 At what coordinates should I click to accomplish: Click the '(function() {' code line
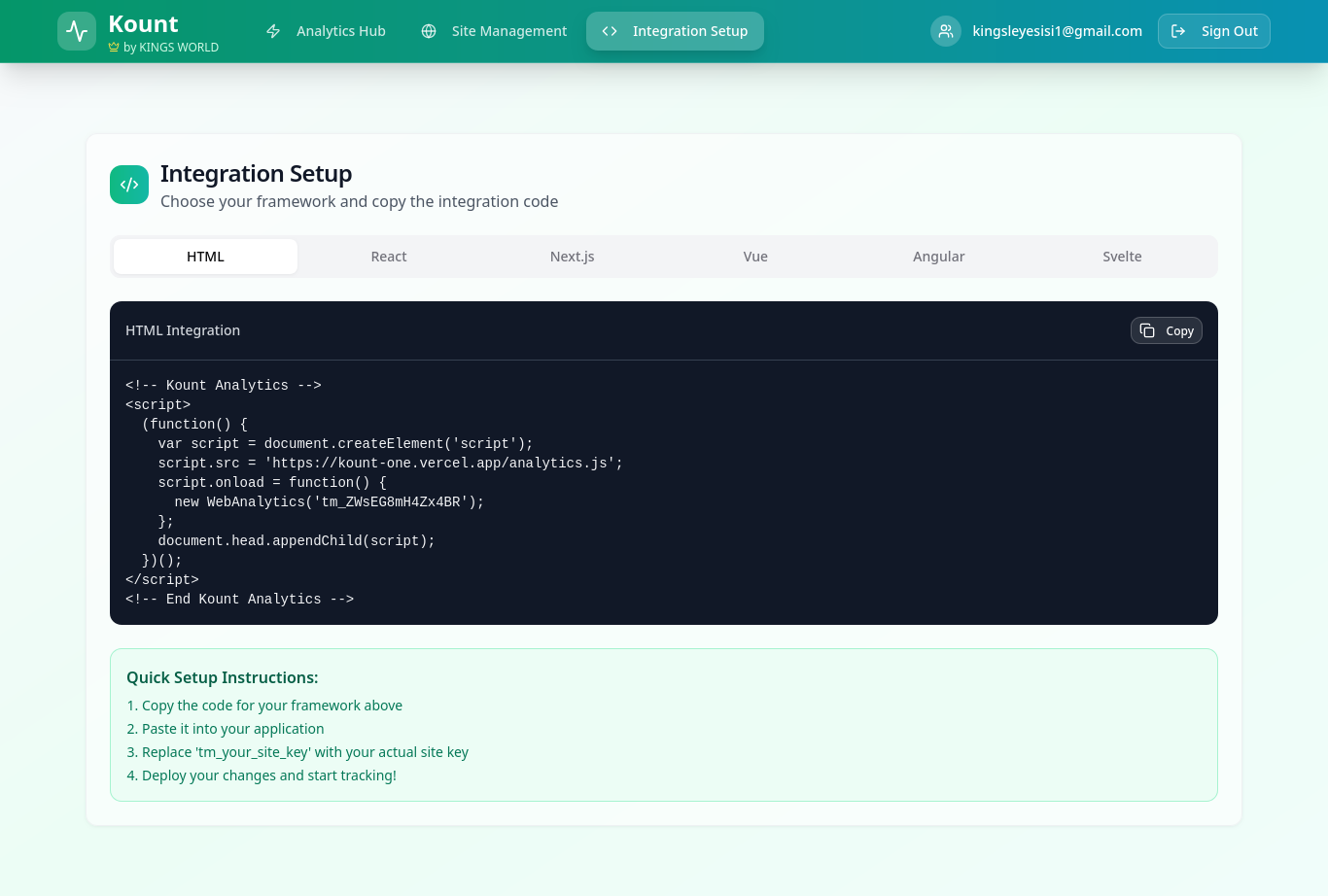coord(194,424)
